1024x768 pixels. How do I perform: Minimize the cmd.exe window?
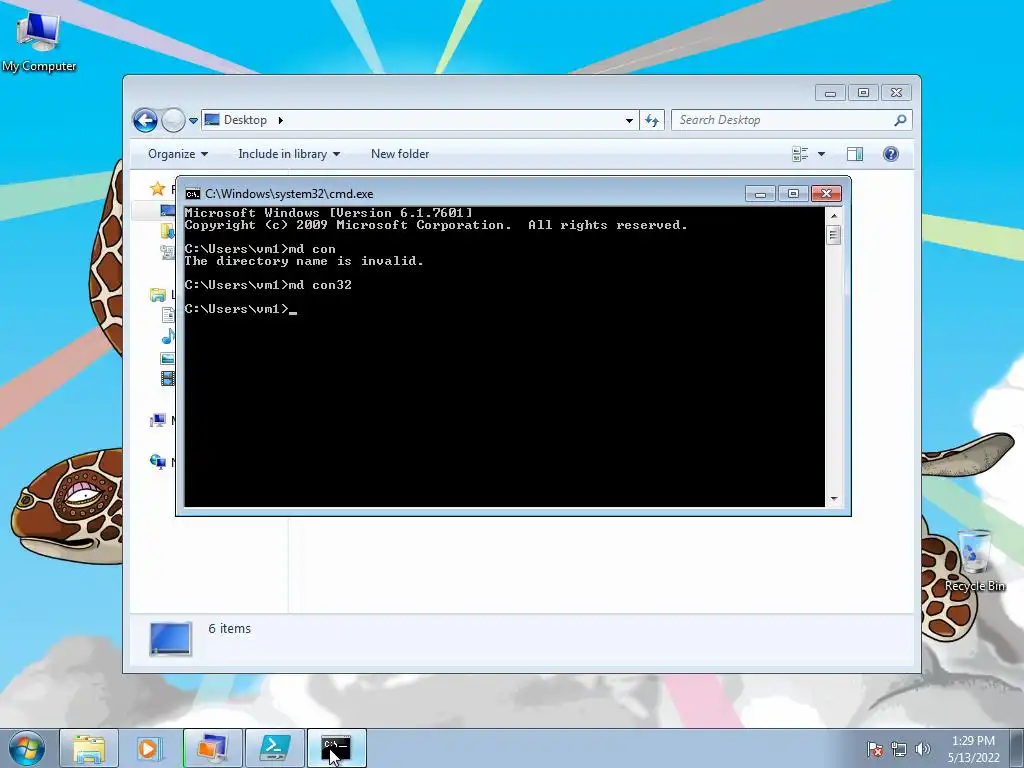[760, 194]
